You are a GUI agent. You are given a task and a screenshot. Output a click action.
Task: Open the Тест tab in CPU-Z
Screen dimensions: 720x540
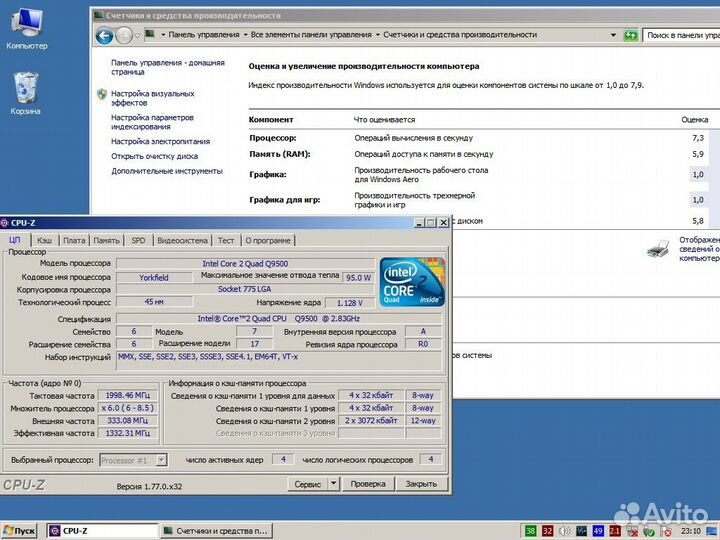click(226, 240)
